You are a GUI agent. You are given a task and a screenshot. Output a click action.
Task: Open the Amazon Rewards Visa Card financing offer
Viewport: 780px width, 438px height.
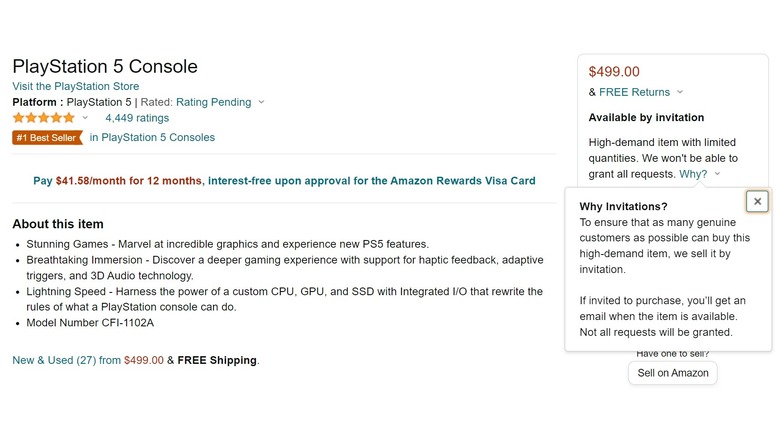tap(284, 181)
